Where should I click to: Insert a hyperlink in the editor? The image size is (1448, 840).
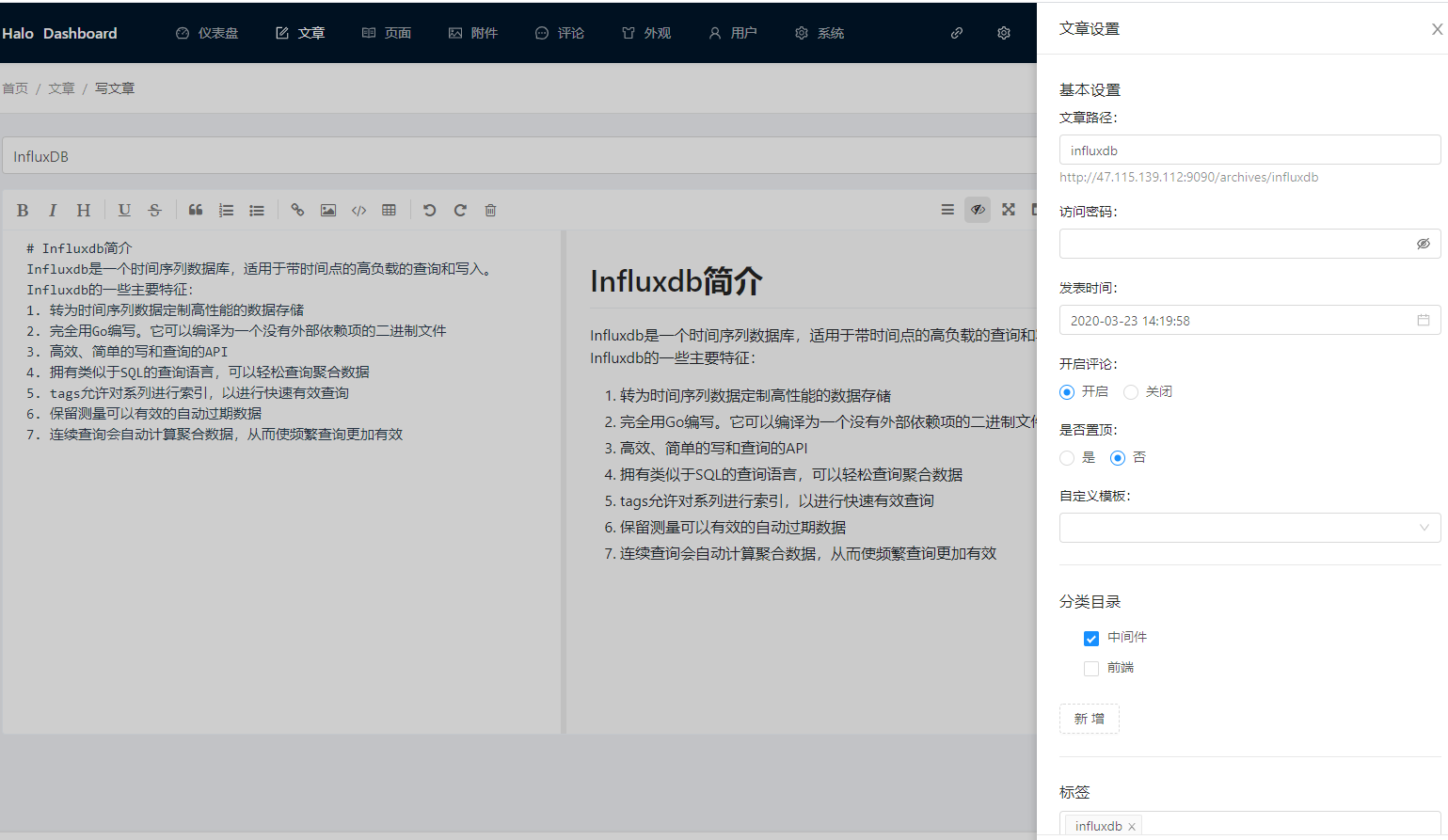[x=297, y=210]
